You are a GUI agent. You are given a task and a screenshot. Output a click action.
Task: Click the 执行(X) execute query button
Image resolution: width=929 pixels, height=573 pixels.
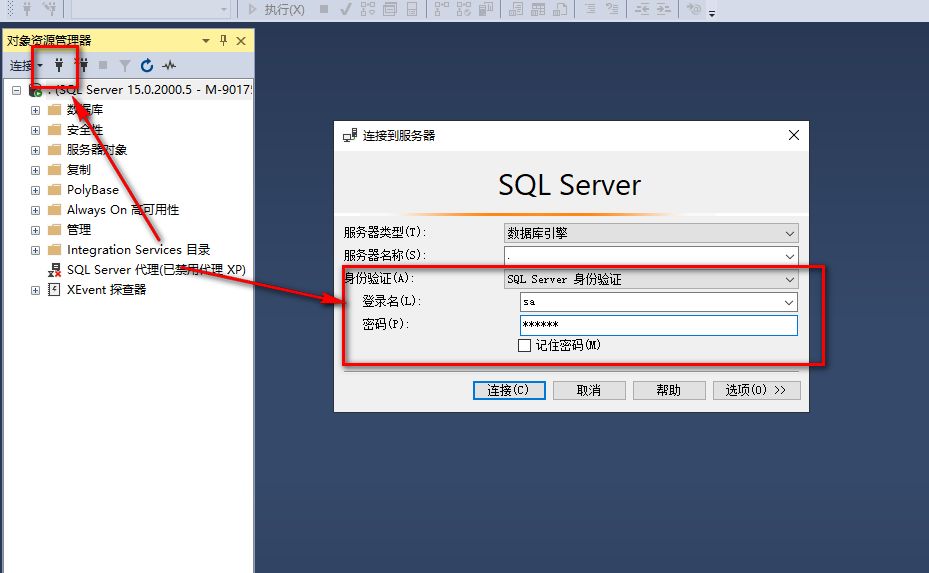point(276,9)
